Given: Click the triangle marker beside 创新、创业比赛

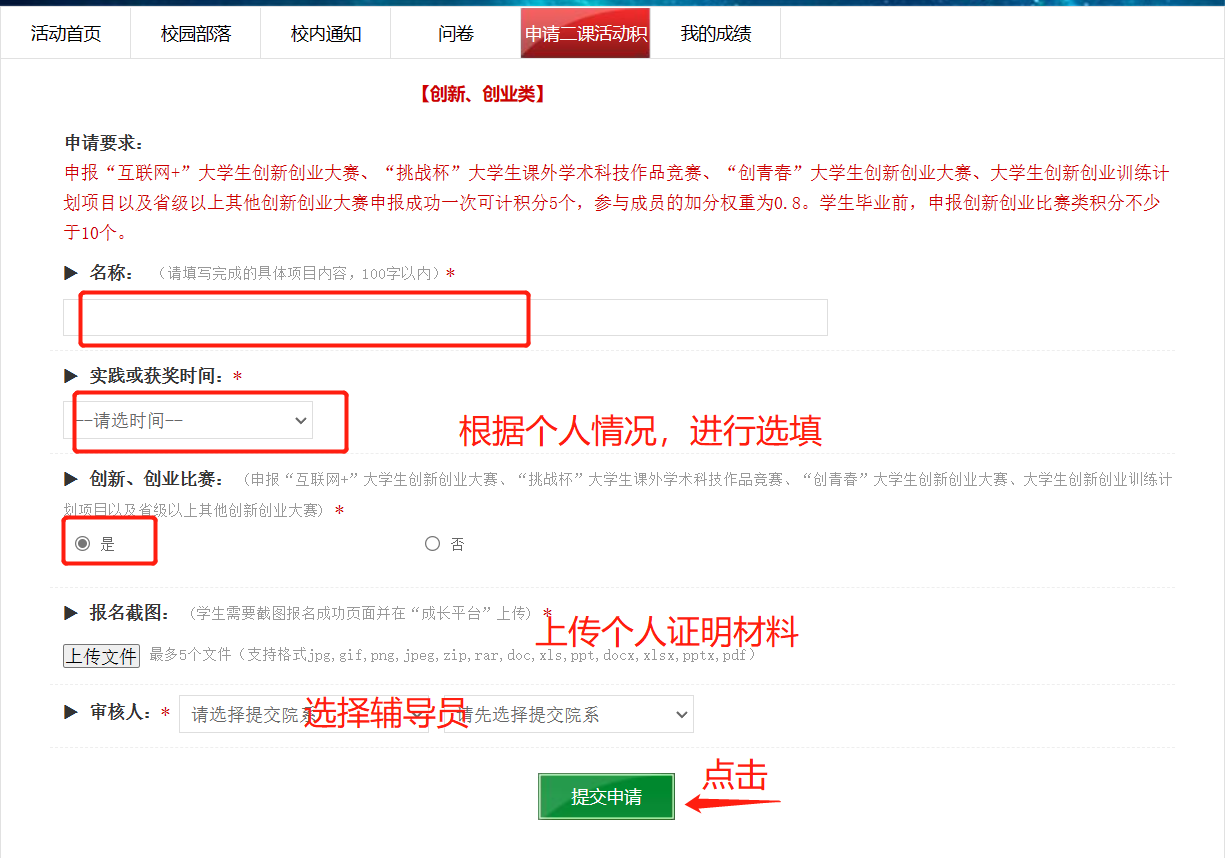Looking at the screenshot, I should [x=71, y=479].
